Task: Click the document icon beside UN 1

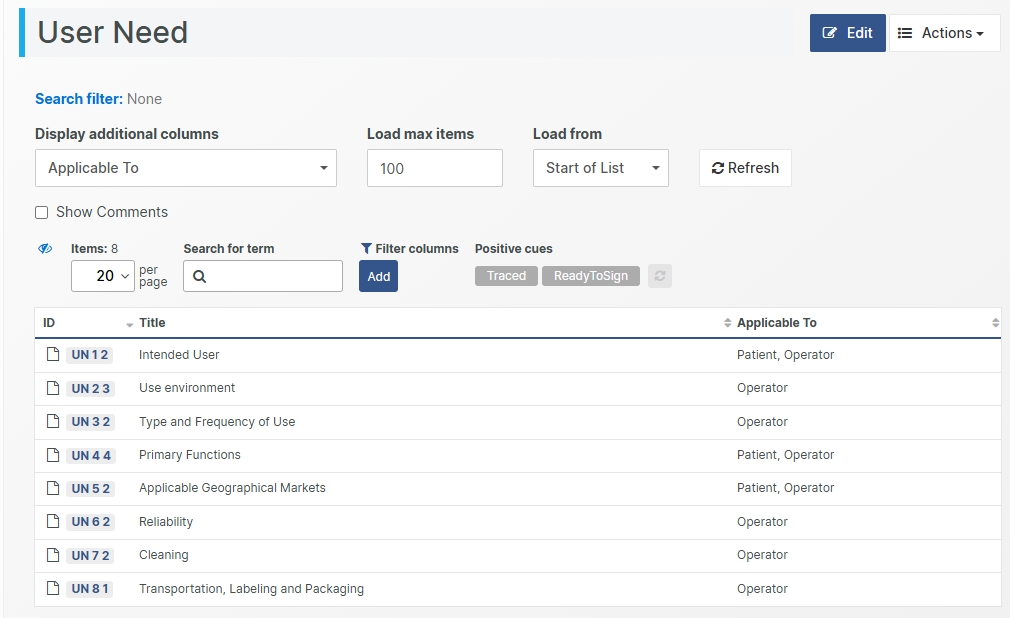Action: tap(53, 354)
